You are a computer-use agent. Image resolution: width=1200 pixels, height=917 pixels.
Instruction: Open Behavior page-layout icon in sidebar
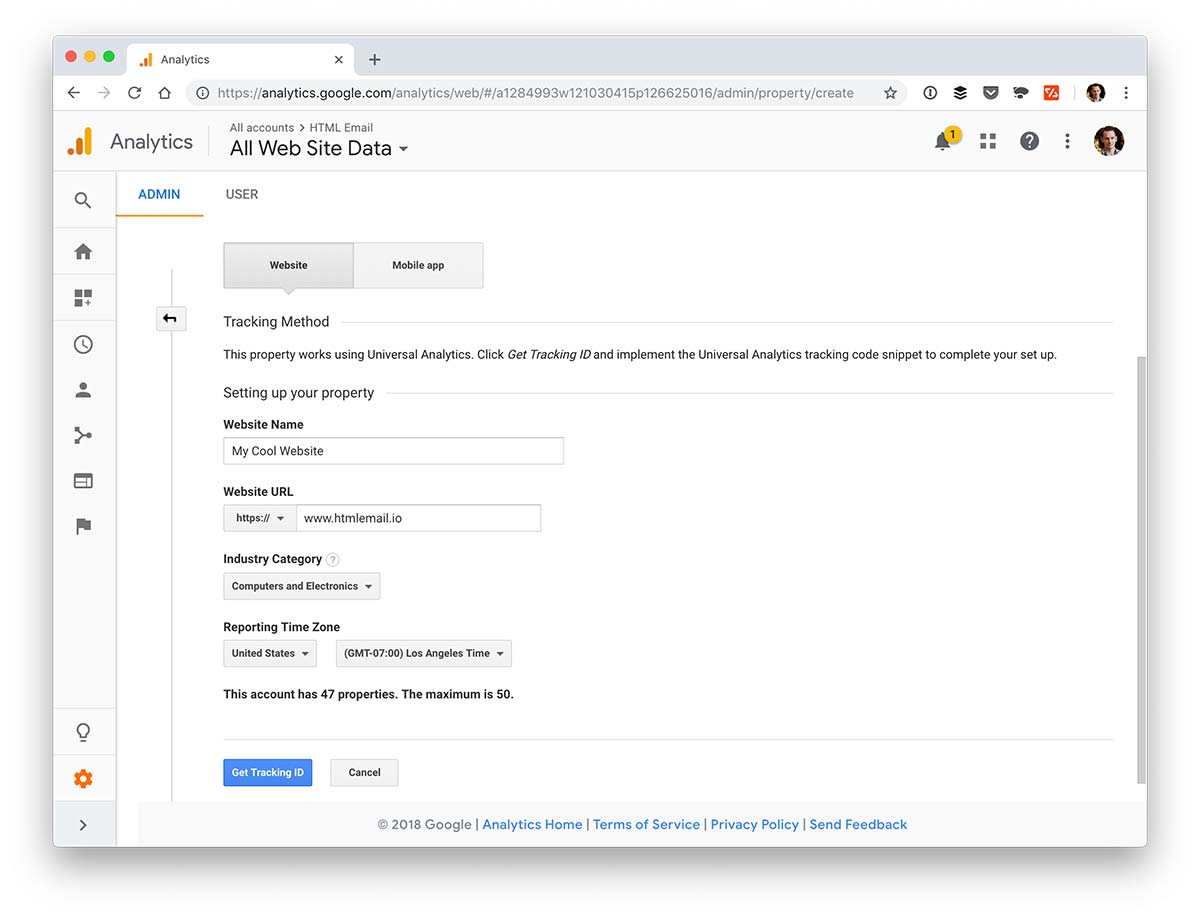coord(83,481)
